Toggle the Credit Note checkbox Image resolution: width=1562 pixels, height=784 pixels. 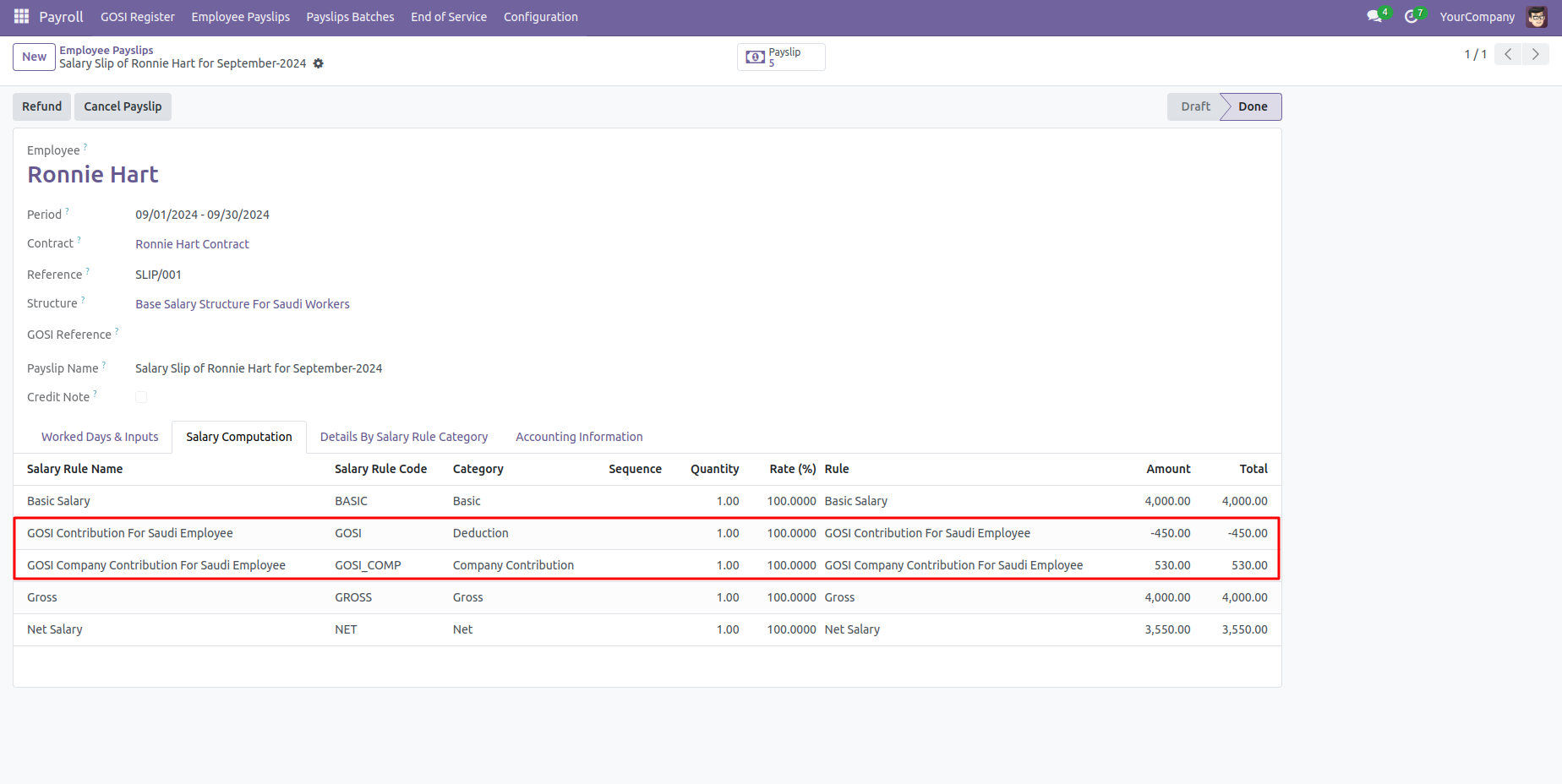pos(141,397)
